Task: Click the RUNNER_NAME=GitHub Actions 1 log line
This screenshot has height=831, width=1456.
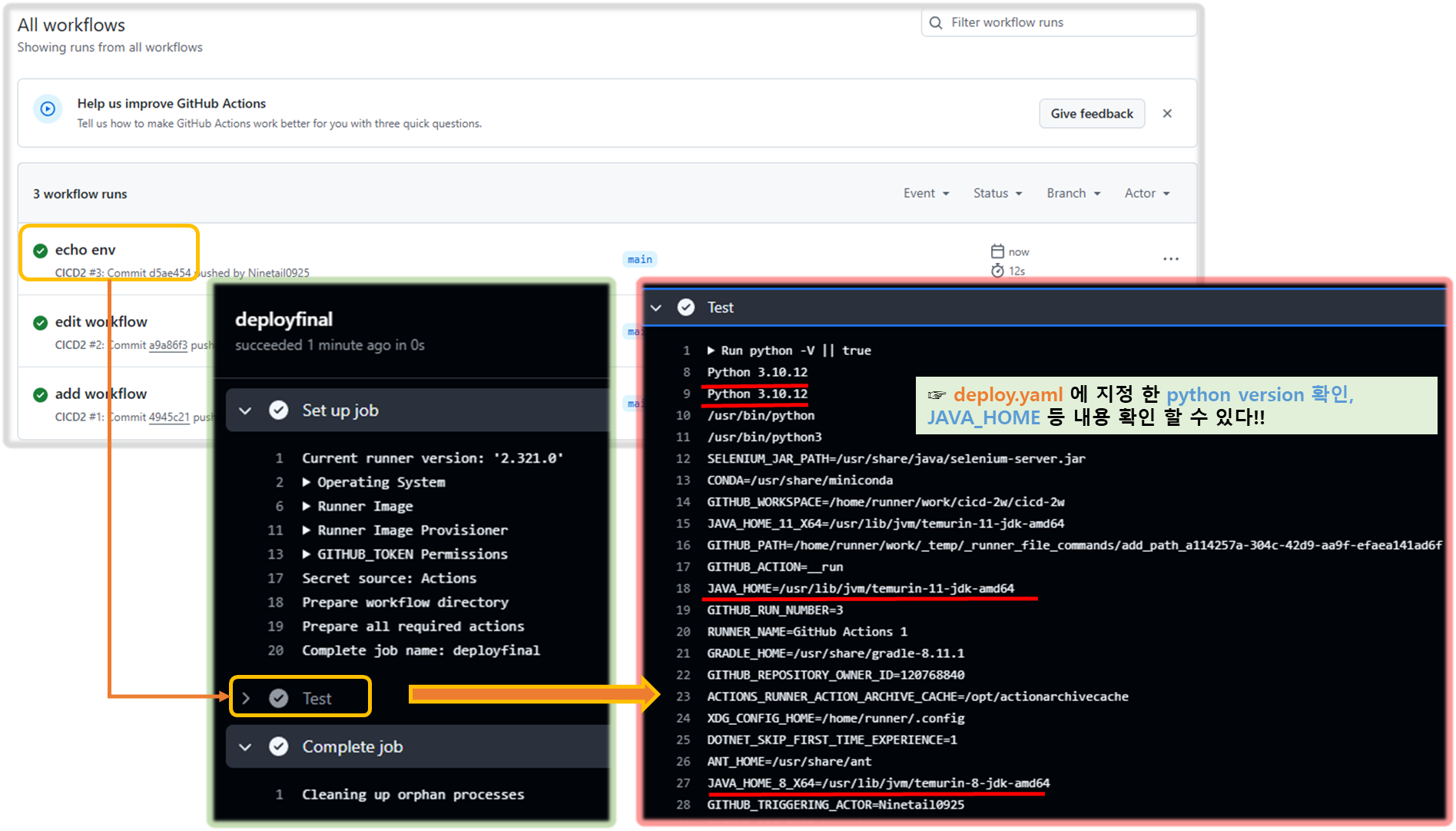Action: (x=807, y=631)
